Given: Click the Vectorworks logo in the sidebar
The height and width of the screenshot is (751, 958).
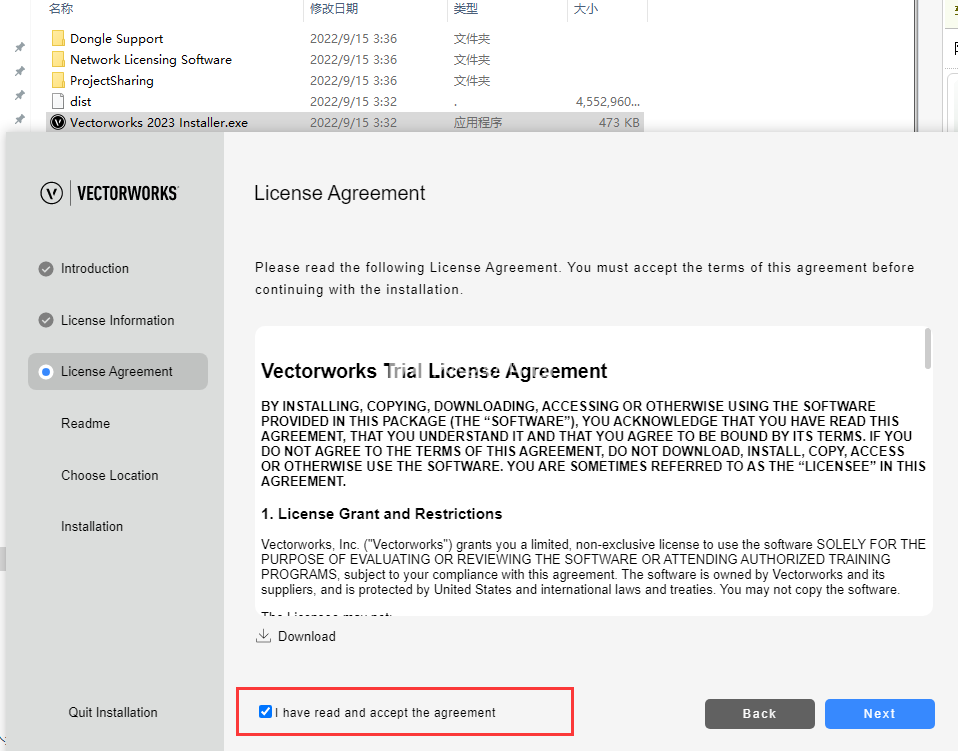Looking at the screenshot, I should [x=110, y=193].
